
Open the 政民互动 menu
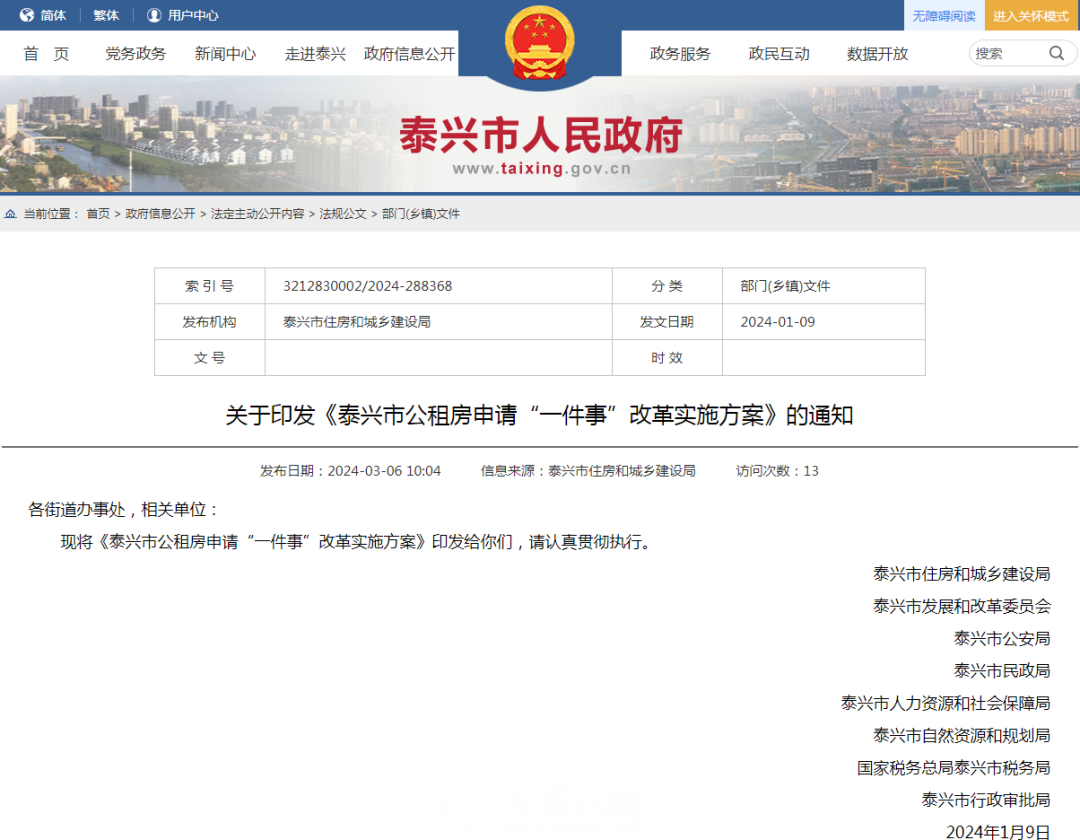point(779,54)
